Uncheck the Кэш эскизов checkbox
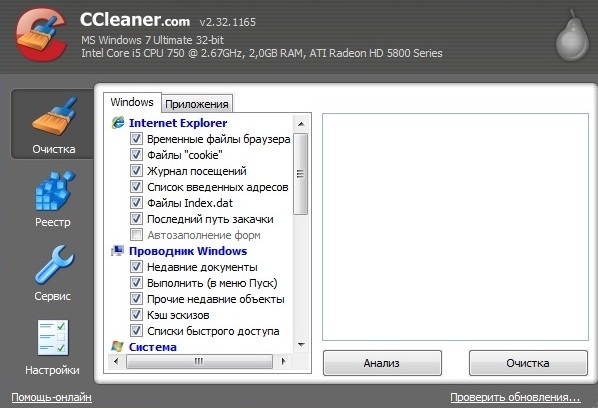This screenshot has height=408, width=598. (x=136, y=315)
